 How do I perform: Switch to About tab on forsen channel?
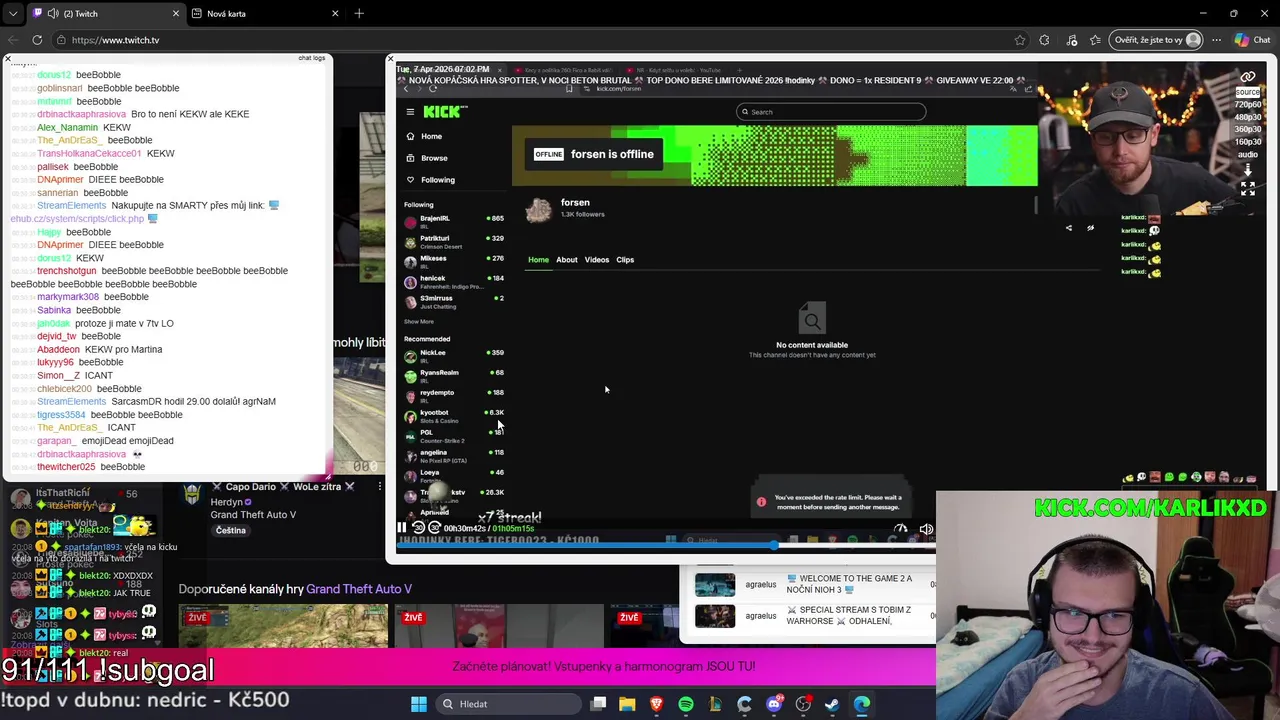(x=566, y=260)
